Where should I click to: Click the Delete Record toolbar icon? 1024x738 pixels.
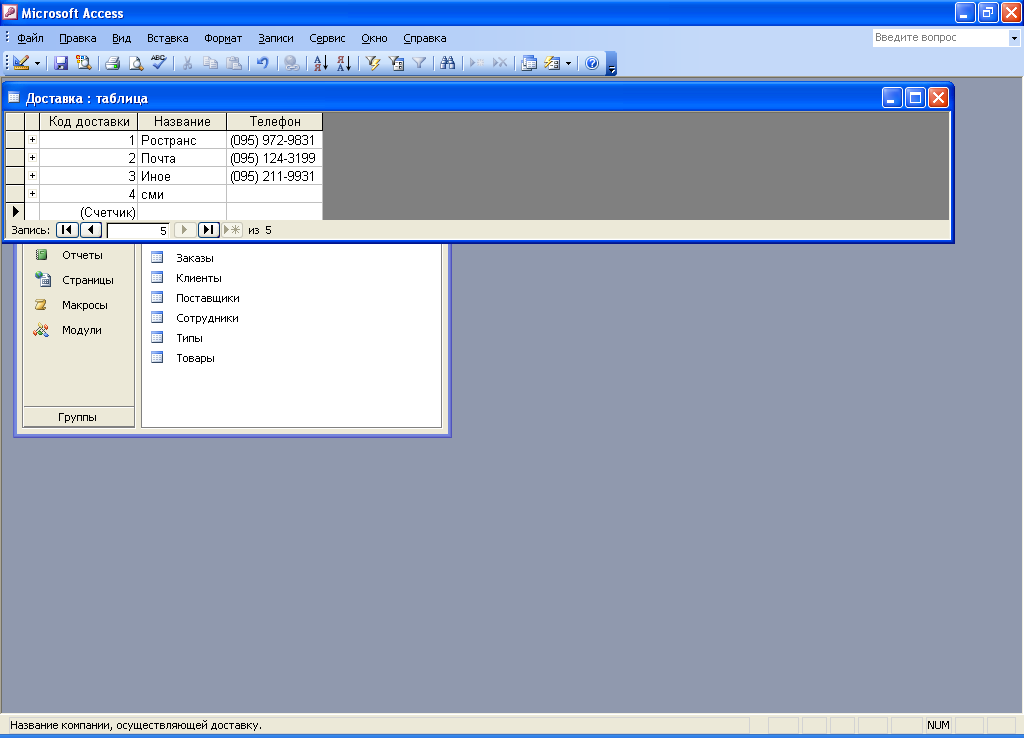pos(500,63)
